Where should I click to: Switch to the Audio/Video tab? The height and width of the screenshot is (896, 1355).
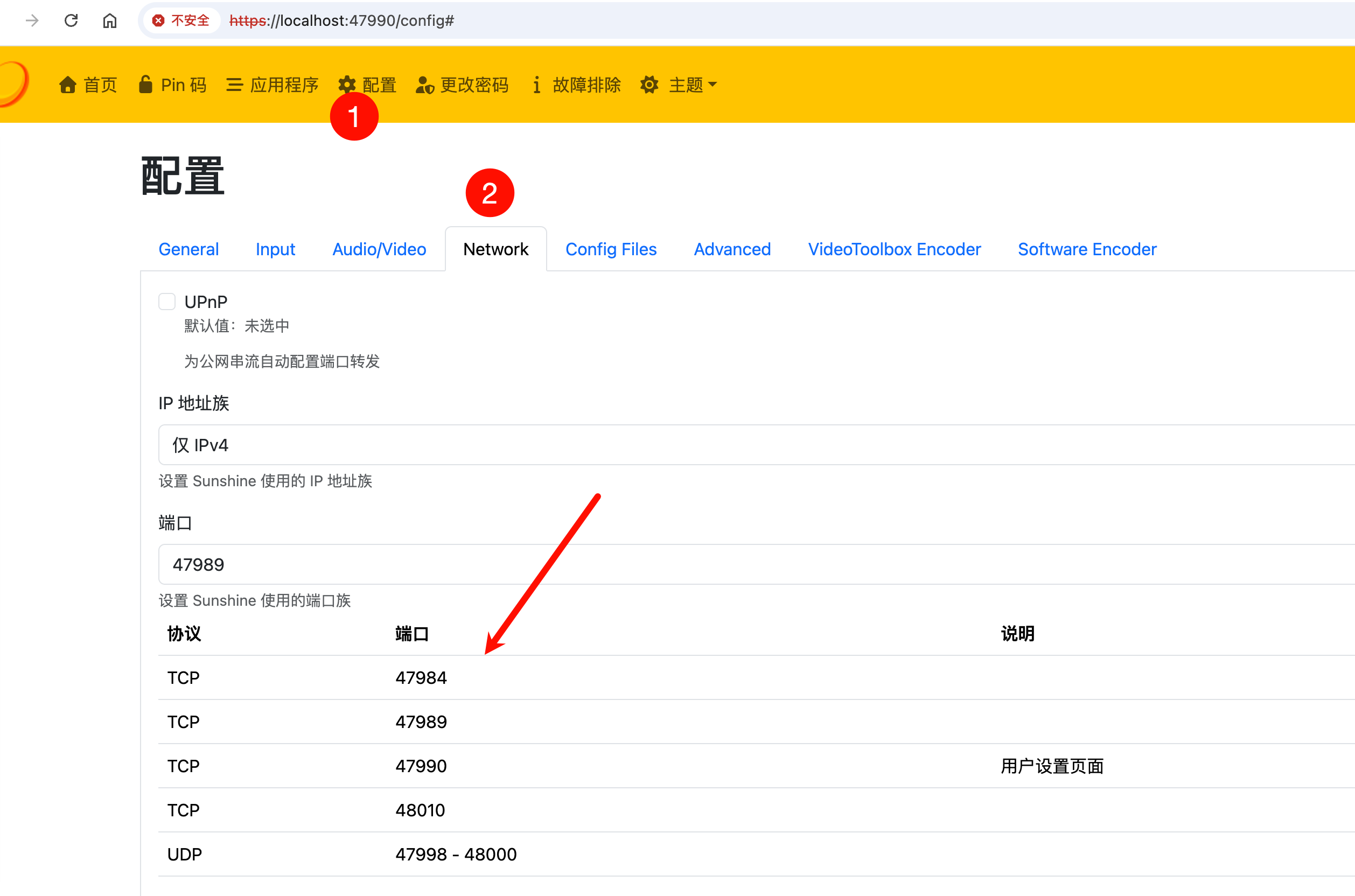pos(379,249)
